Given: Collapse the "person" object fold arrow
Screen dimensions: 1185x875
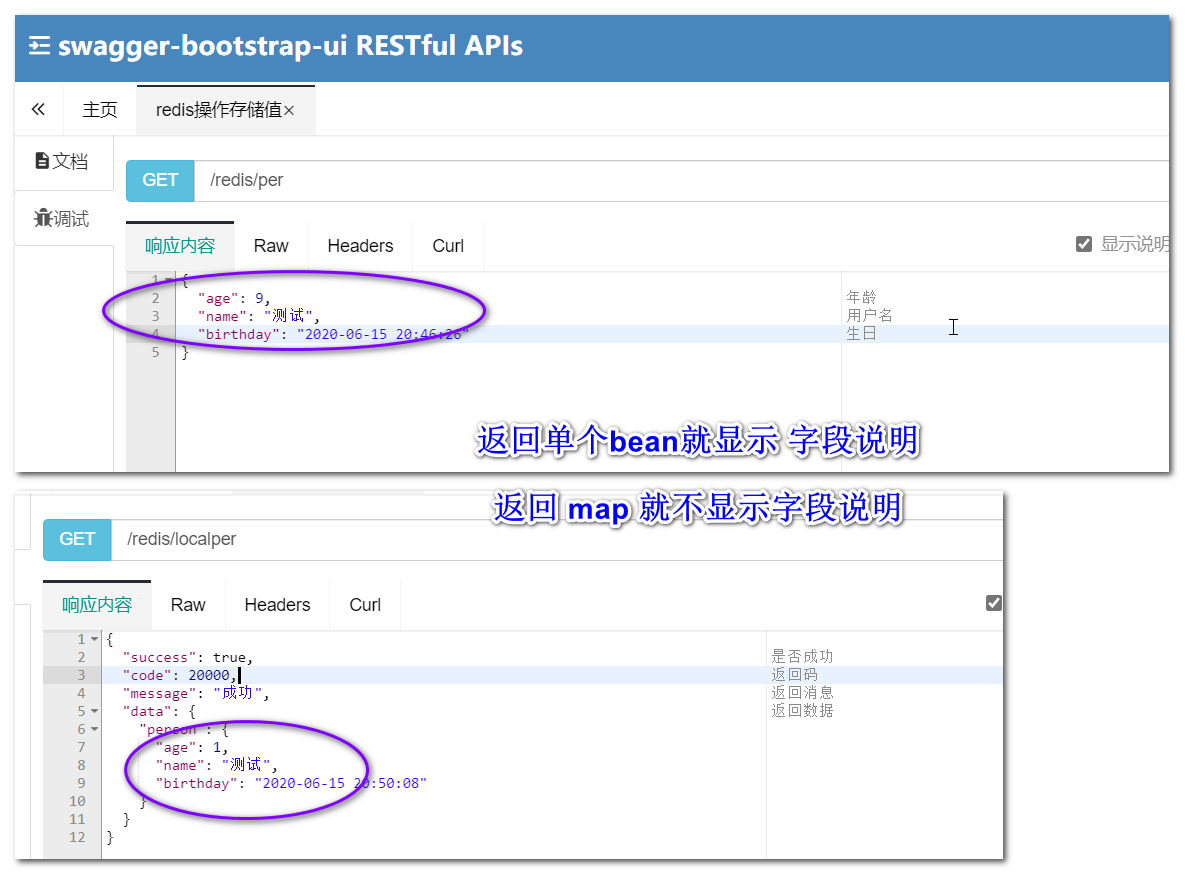Looking at the screenshot, I should tap(94, 729).
